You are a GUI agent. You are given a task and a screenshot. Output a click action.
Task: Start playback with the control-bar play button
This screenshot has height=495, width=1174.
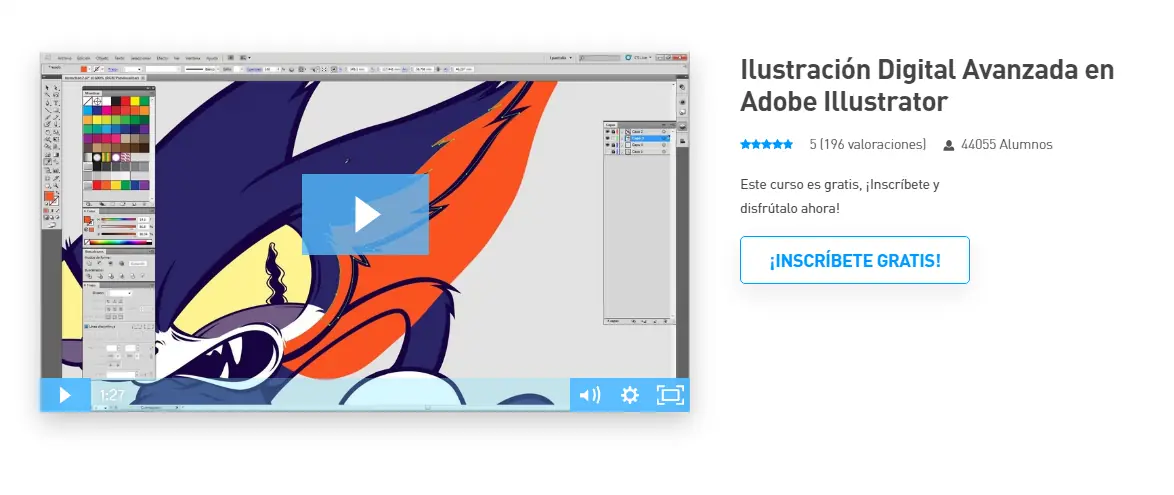click(x=65, y=395)
